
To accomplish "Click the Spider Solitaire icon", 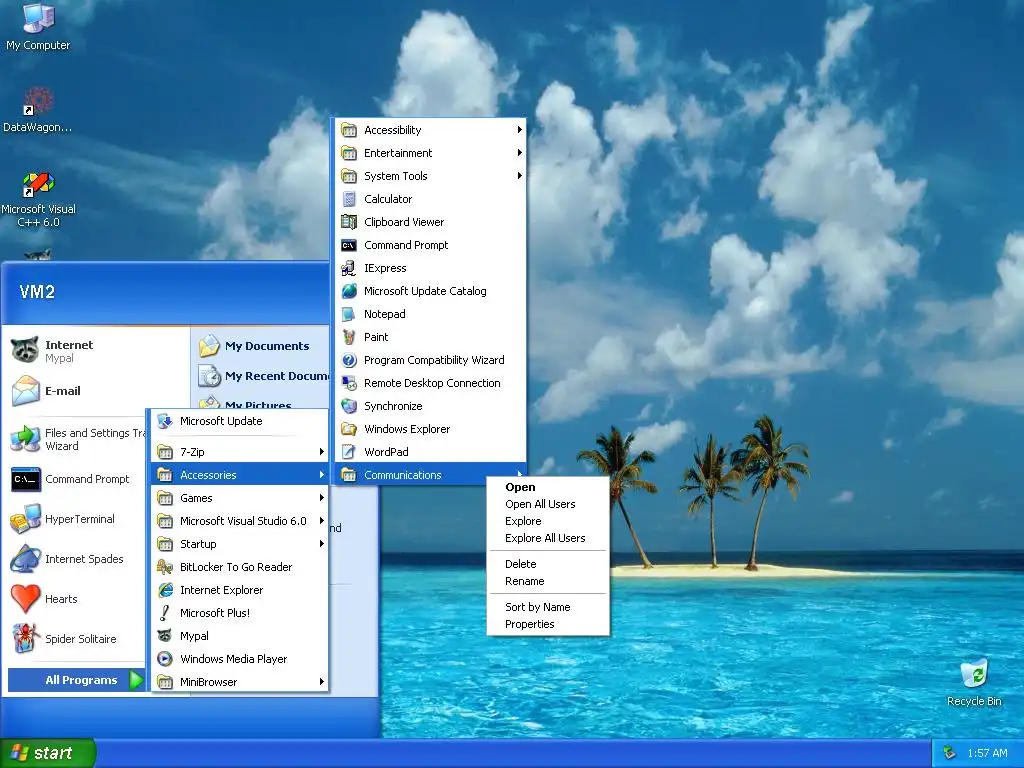I will pyautogui.click(x=25, y=639).
